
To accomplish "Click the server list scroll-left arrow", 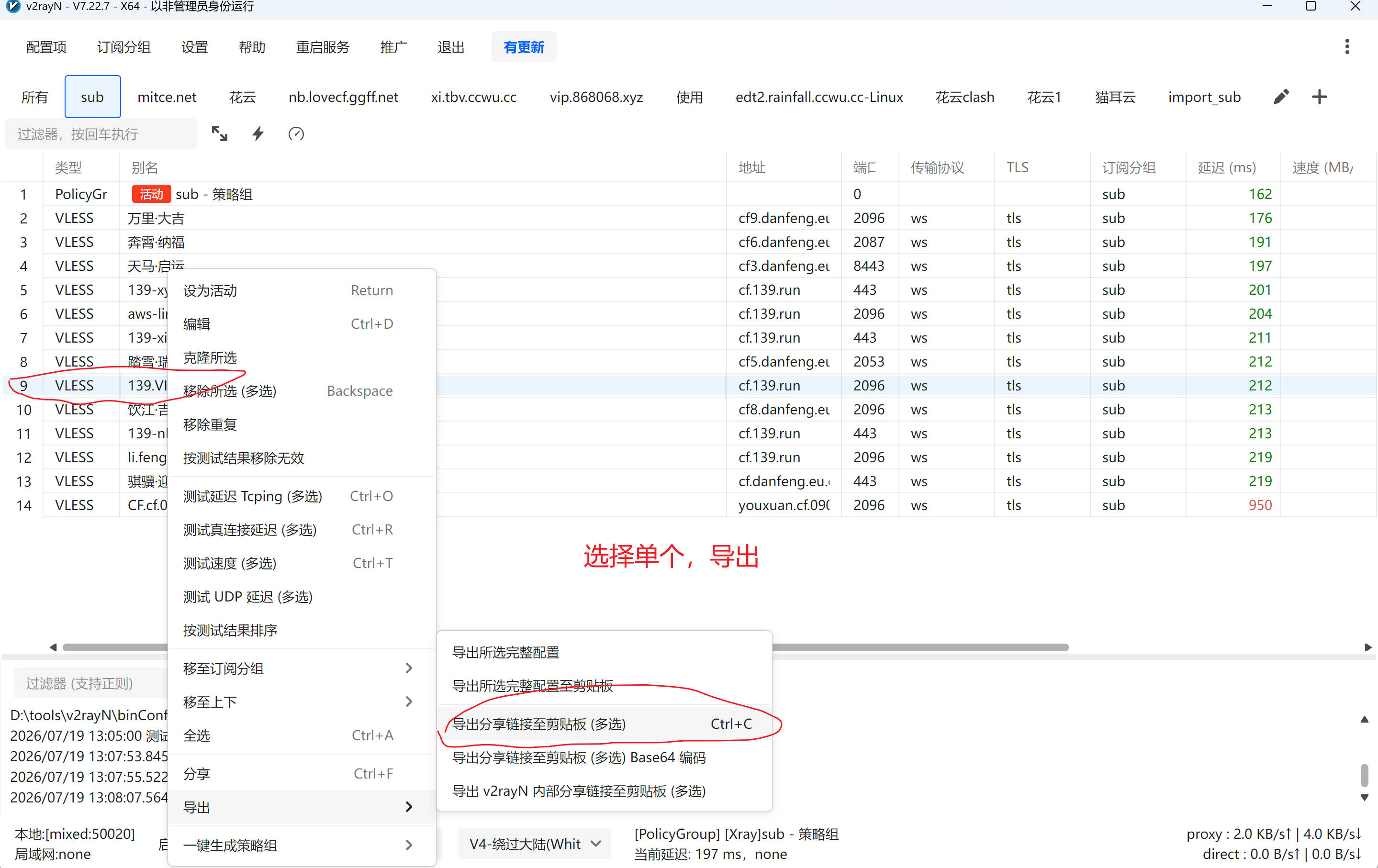I will [x=53, y=647].
